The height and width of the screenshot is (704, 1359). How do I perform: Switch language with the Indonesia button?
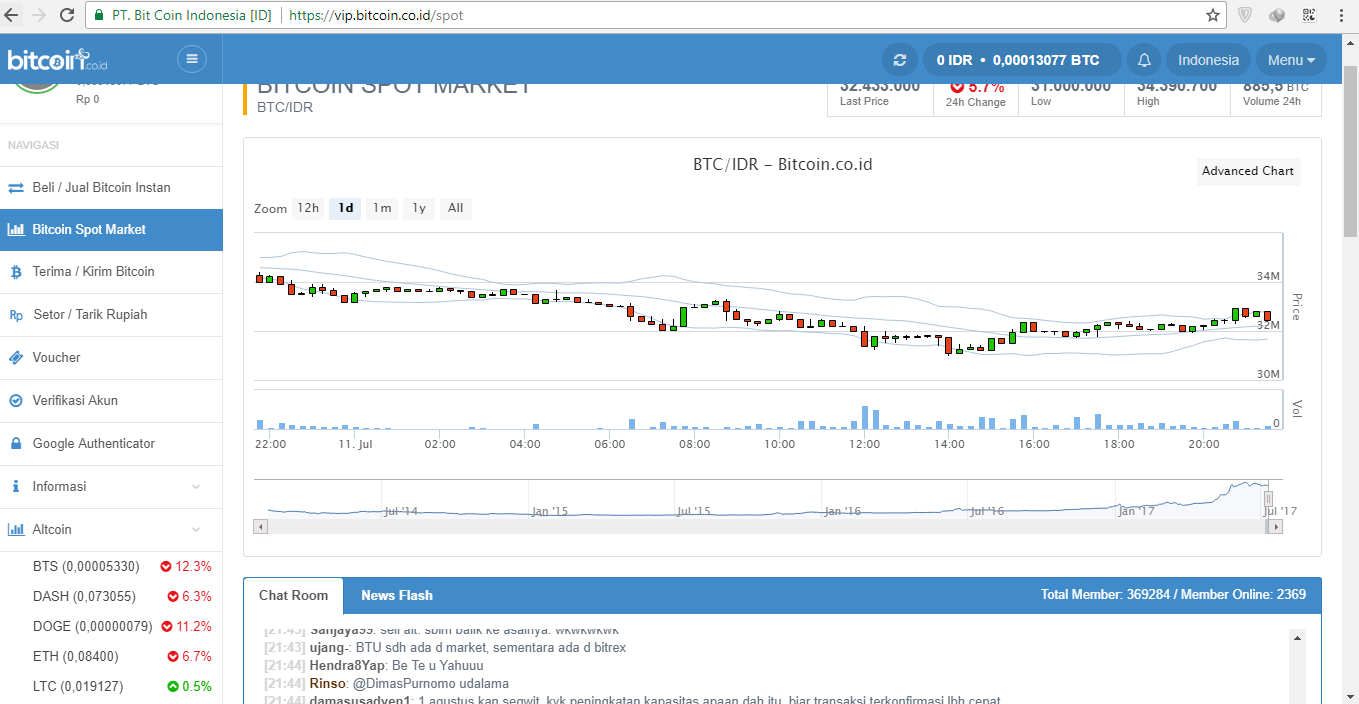(x=1208, y=60)
